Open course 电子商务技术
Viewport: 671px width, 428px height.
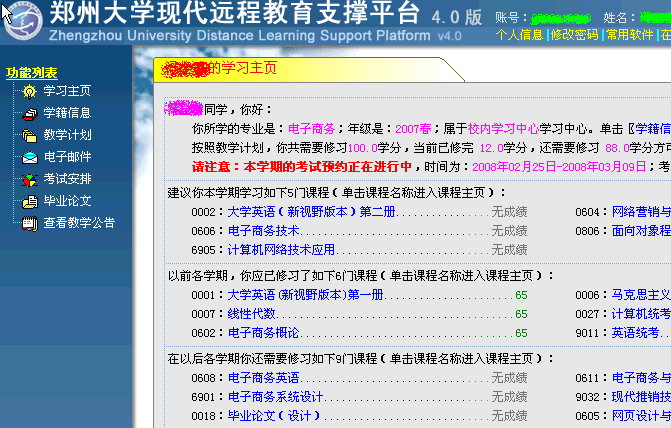tap(263, 231)
